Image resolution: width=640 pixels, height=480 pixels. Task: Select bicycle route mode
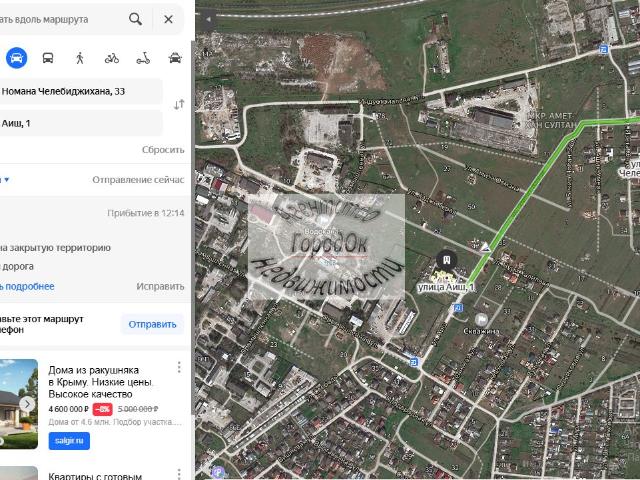click(x=111, y=58)
